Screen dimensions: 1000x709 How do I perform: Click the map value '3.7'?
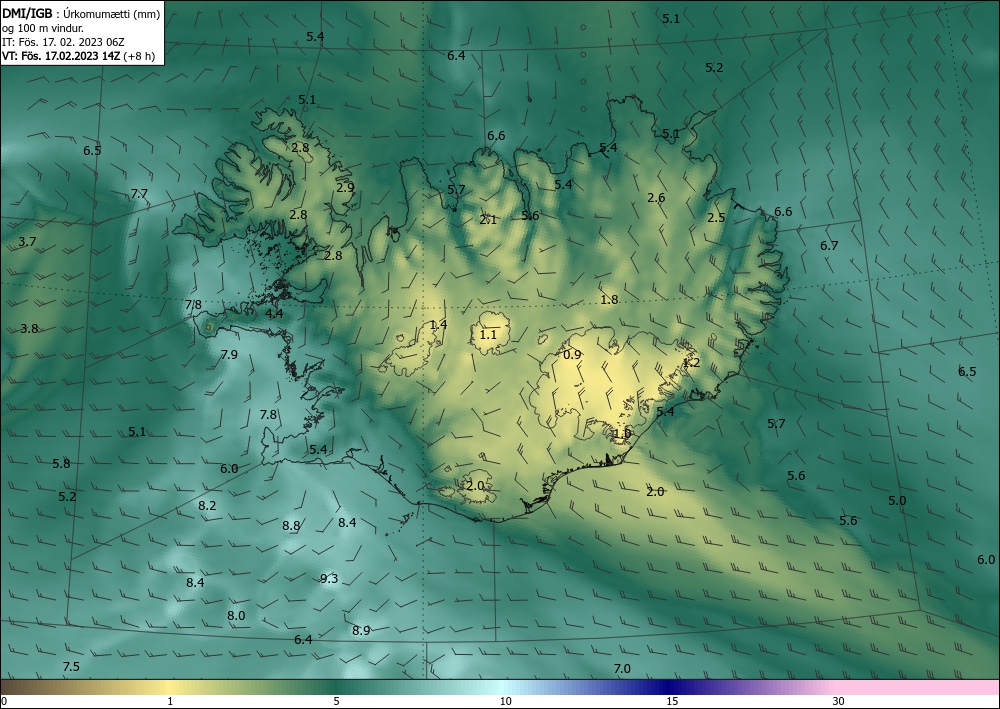(27, 242)
